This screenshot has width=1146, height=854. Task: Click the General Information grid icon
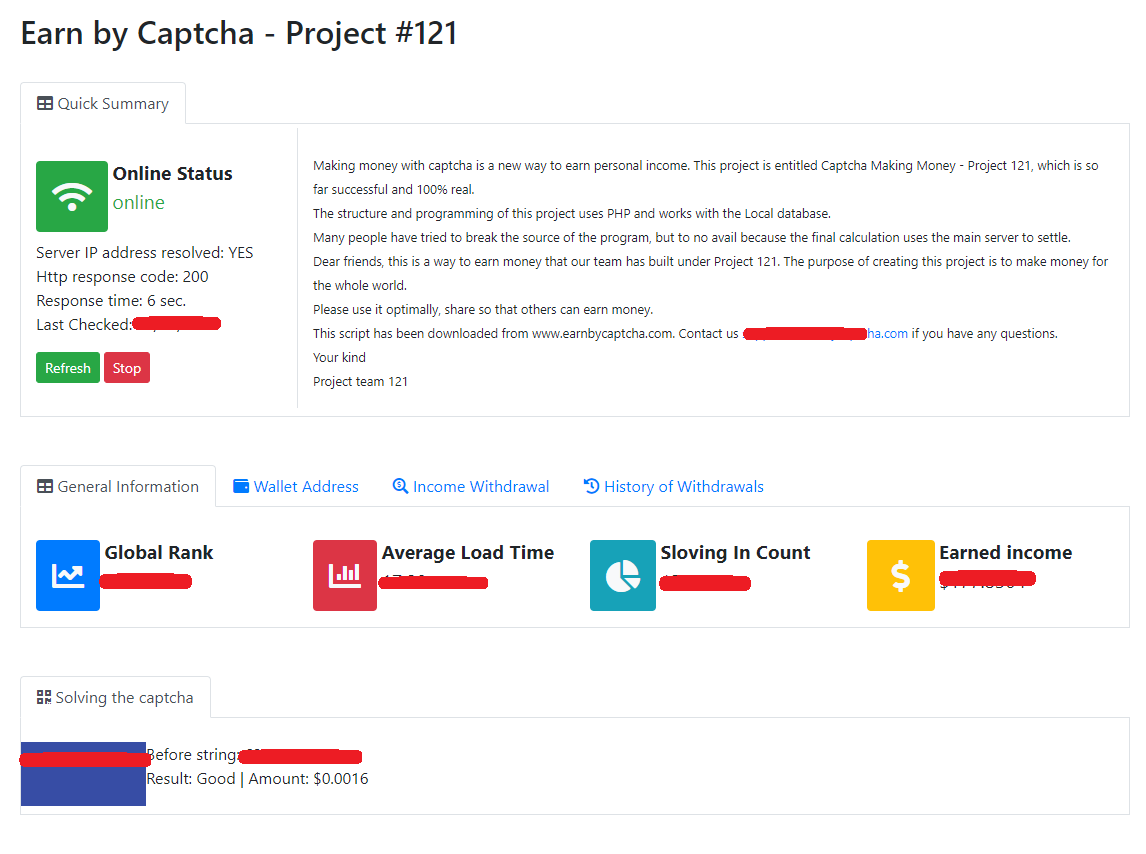[44, 486]
